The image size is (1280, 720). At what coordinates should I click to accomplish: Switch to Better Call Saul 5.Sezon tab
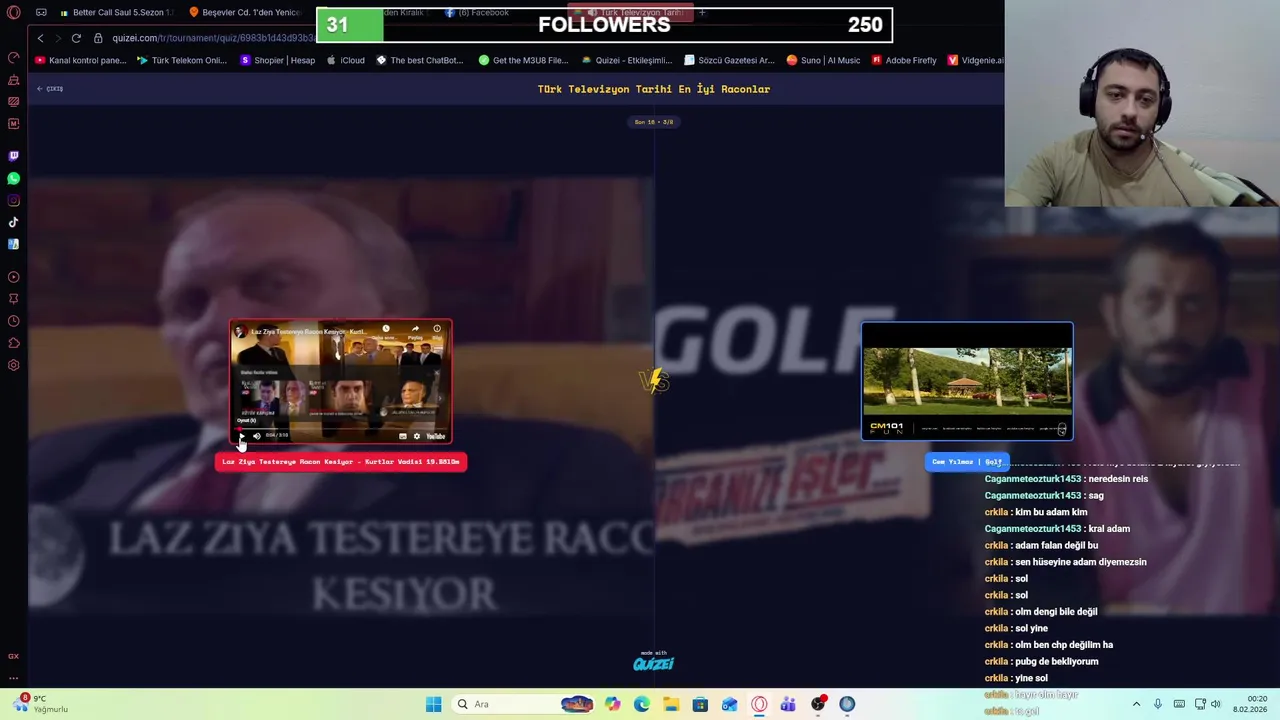coord(115,13)
